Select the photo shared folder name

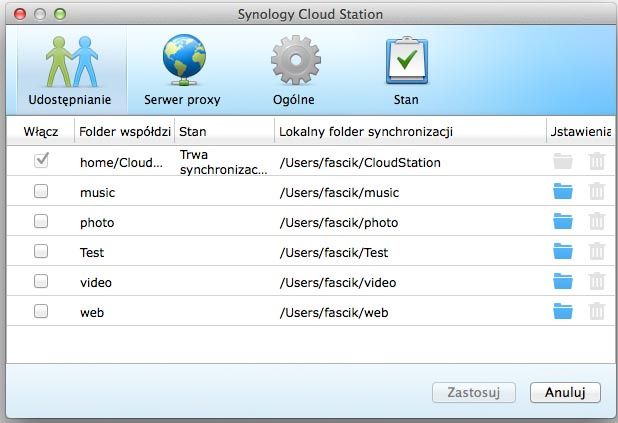point(97,223)
